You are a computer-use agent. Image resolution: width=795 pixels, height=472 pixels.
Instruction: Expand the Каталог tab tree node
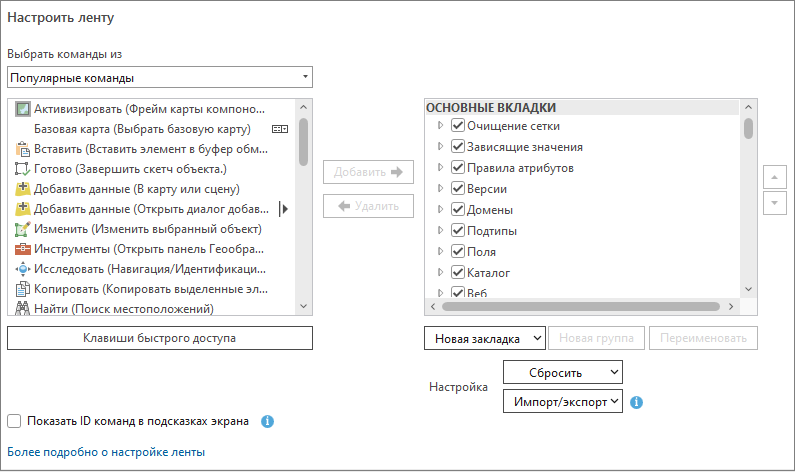(439, 272)
